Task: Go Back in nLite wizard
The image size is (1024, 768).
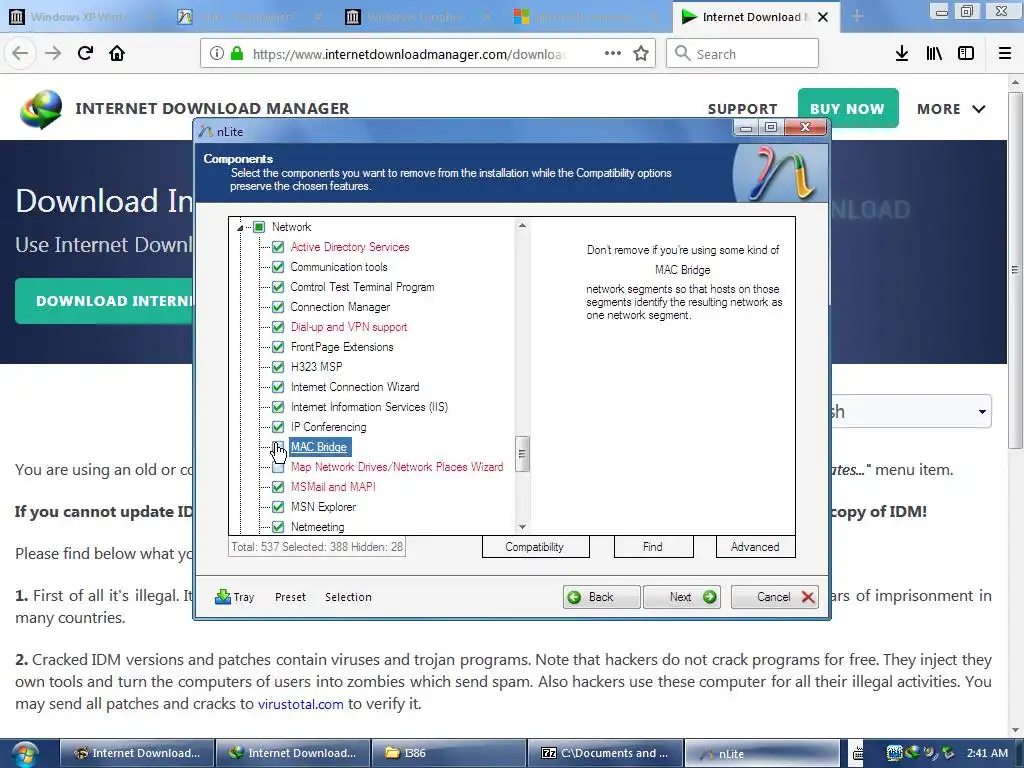Action: 601,597
